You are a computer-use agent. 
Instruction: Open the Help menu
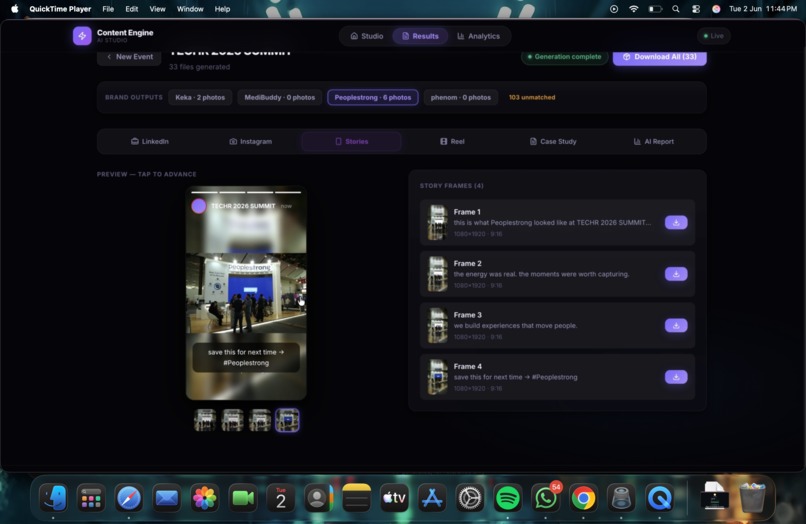tap(222, 9)
